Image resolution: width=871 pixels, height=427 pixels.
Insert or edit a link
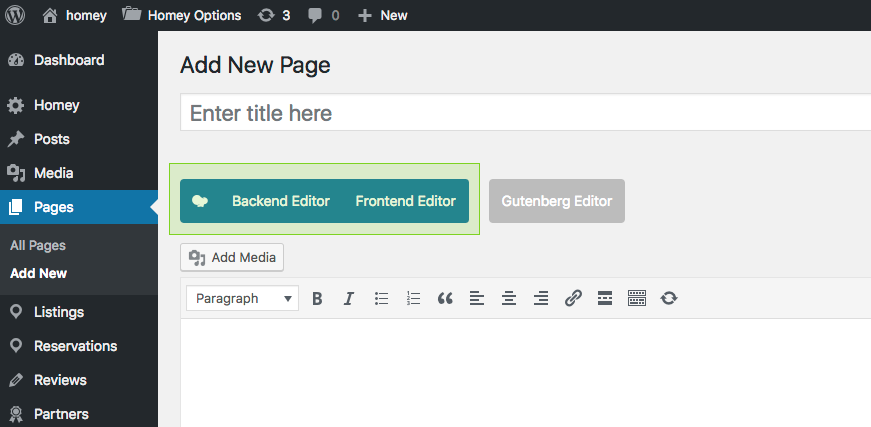(x=573, y=299)
